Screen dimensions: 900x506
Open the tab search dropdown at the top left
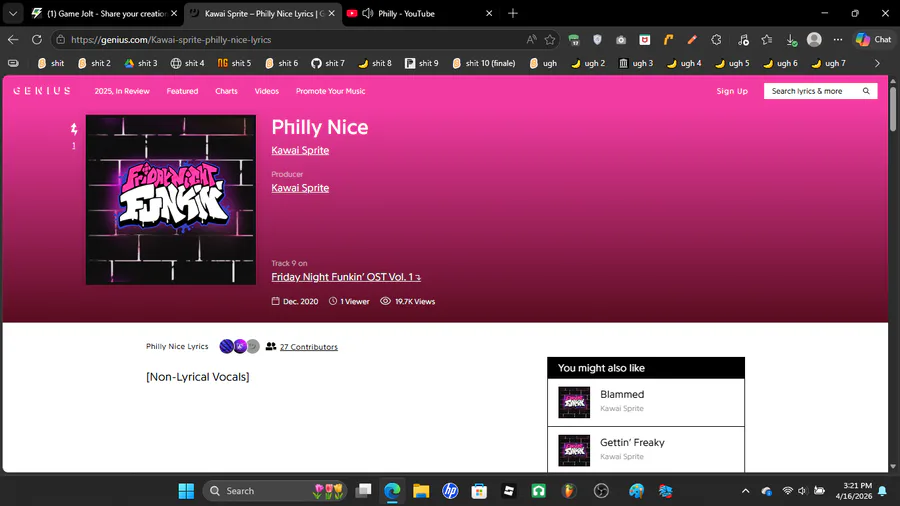(13, 13)
